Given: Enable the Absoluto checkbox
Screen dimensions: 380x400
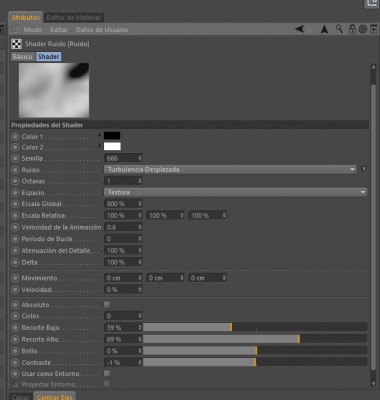Looking at the screenshot, I should (x=107, y=304).
